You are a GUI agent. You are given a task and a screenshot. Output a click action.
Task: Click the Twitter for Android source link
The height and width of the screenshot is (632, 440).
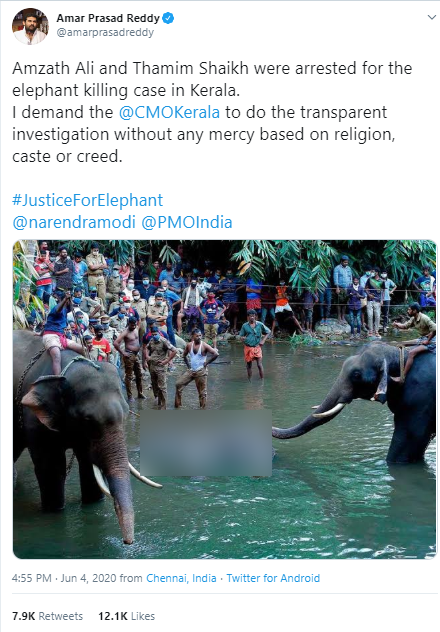(273, 578)
